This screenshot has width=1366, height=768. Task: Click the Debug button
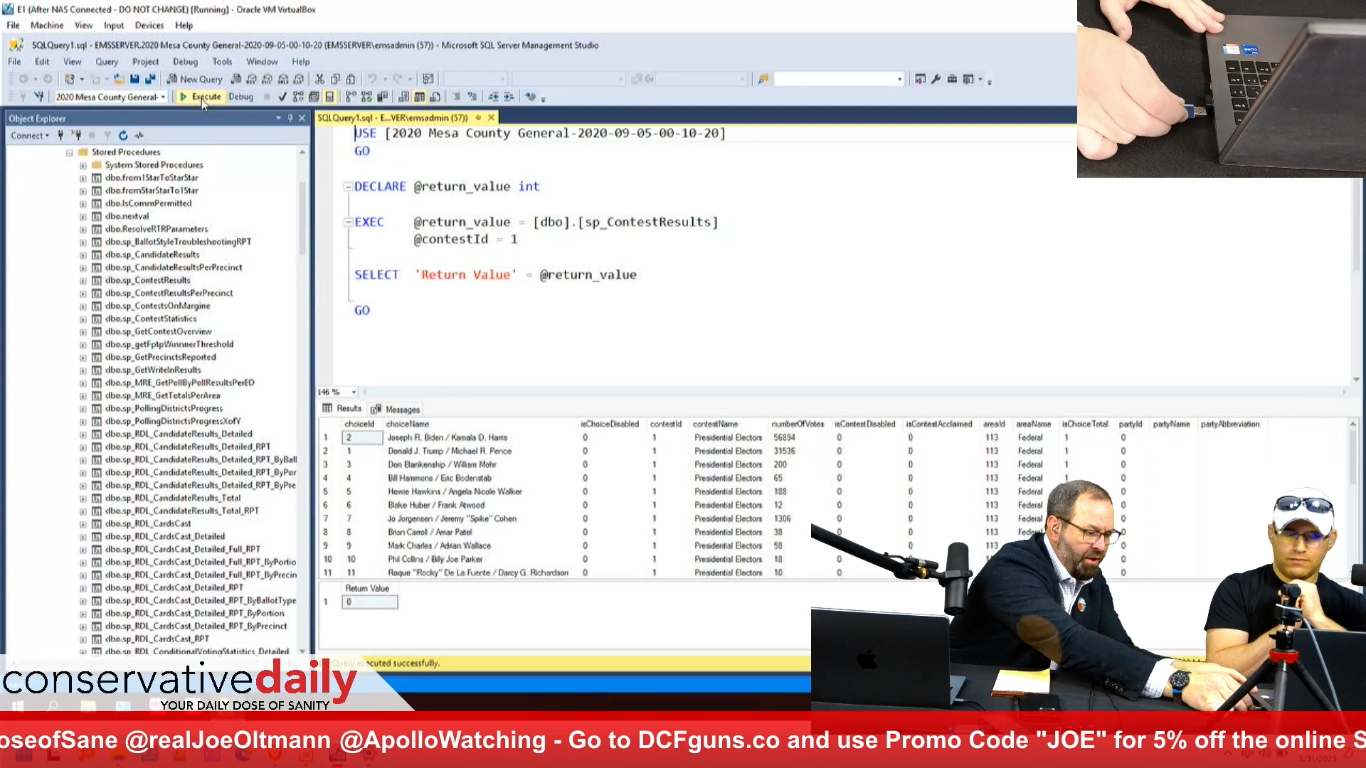[x=241, y=97]
